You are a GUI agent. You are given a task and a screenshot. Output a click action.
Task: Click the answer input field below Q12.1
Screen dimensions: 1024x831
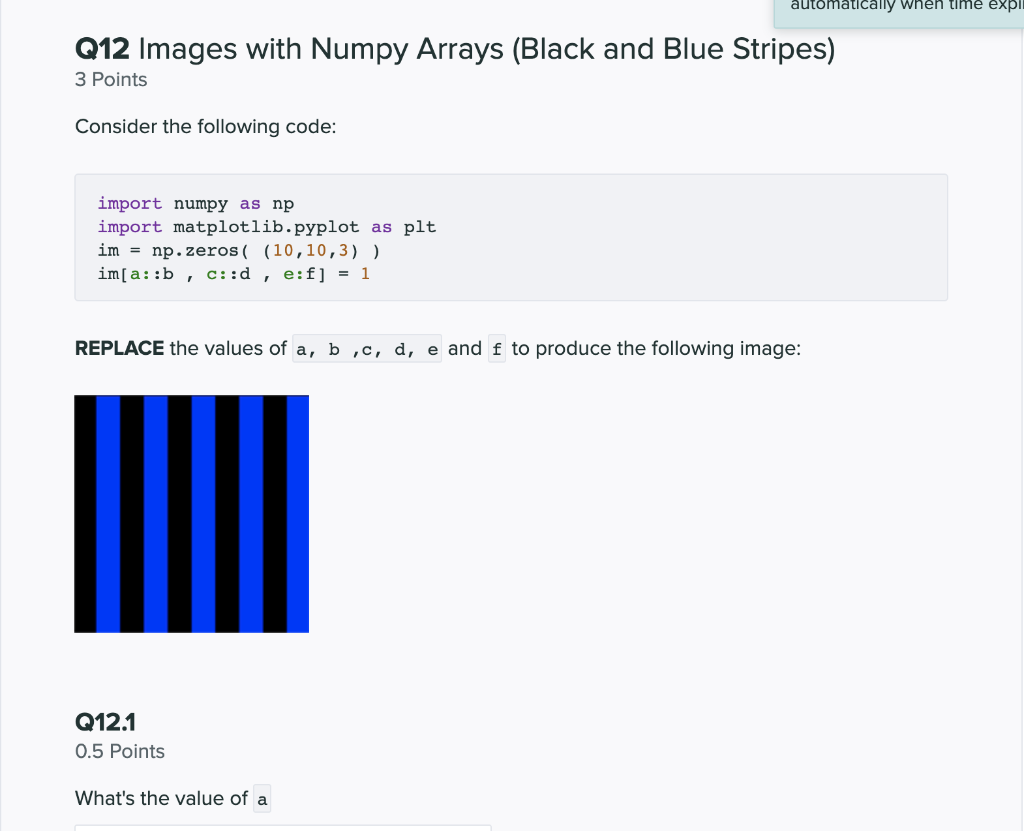pyautogui.click(x=282, y=829)
